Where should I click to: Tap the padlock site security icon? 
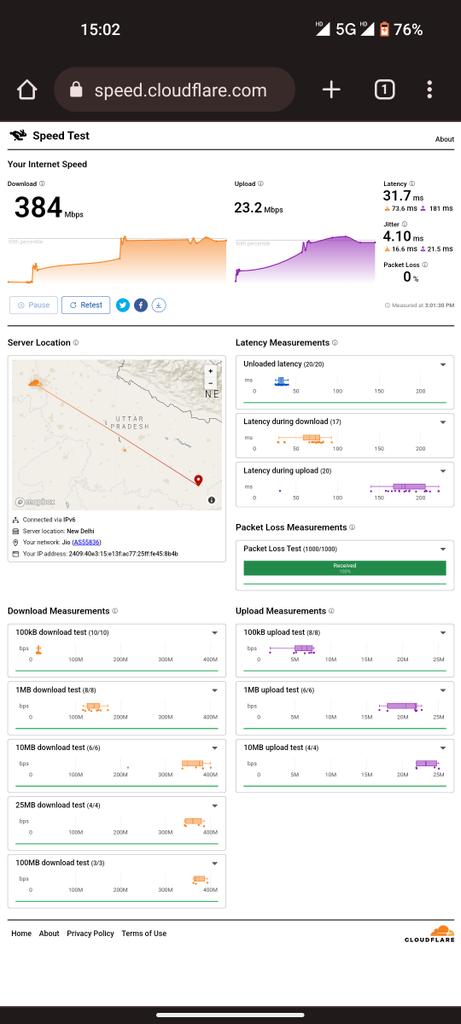click(x=76, y=89)
